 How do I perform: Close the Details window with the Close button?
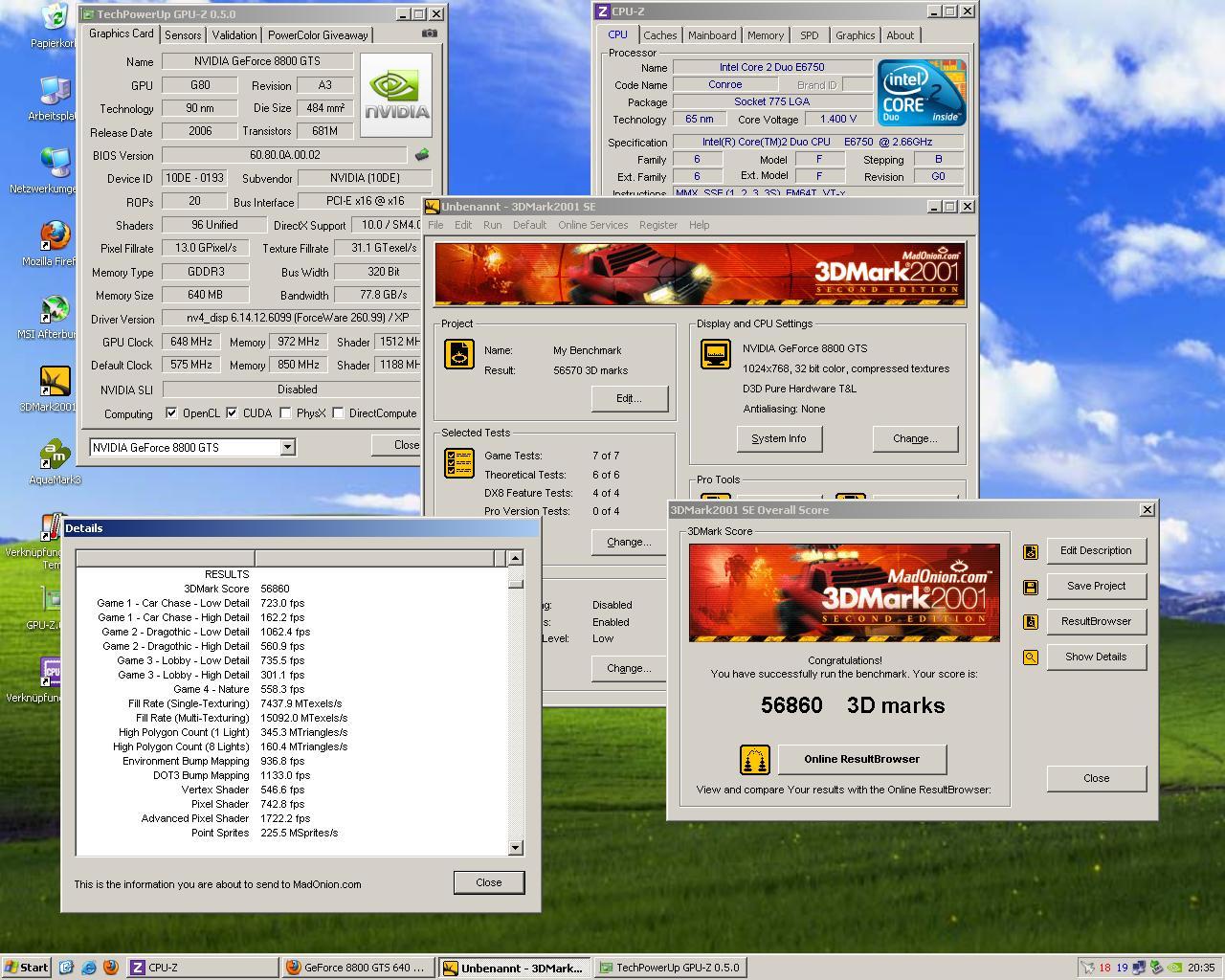click(489, 882)
